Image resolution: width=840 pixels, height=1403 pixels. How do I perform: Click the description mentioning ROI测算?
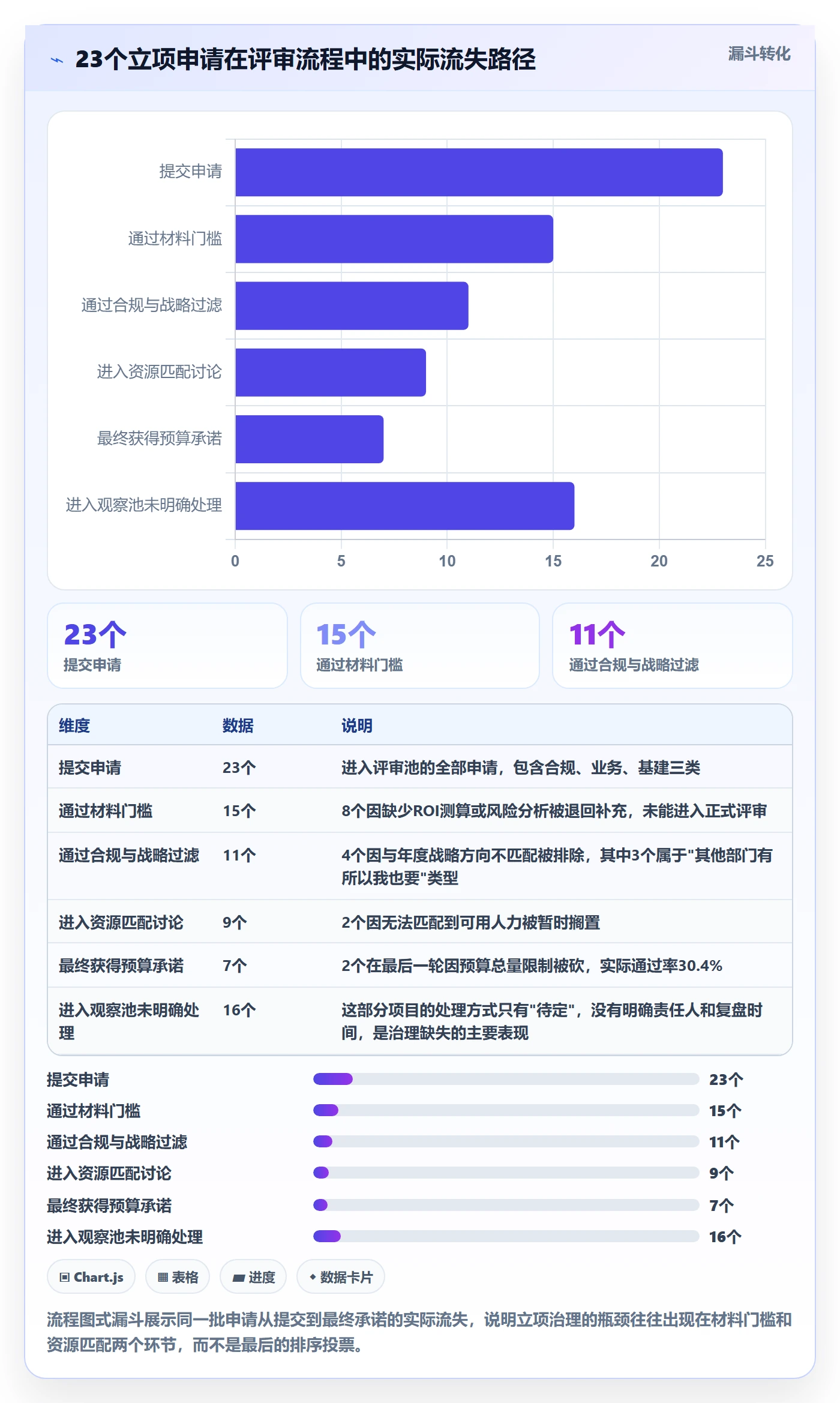(554, 811)
